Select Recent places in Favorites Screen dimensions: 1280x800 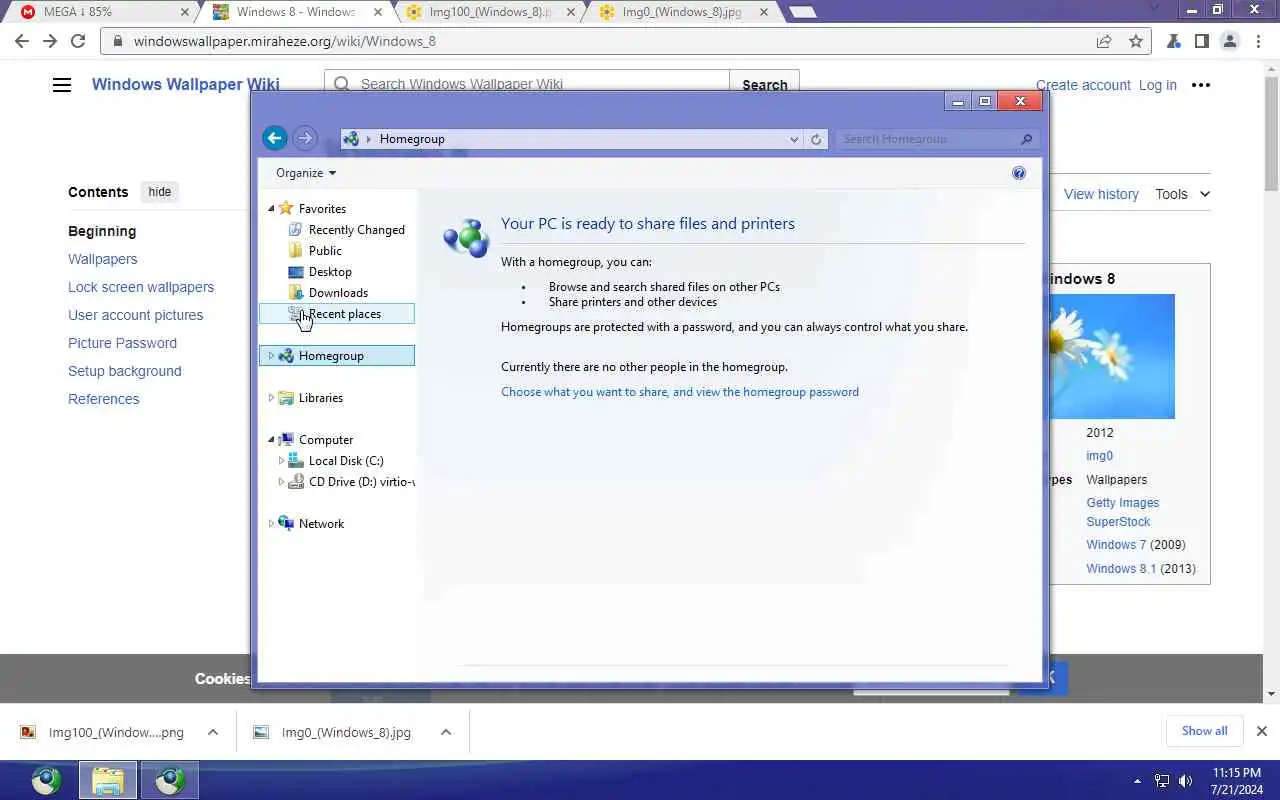(x=337, y=314)
